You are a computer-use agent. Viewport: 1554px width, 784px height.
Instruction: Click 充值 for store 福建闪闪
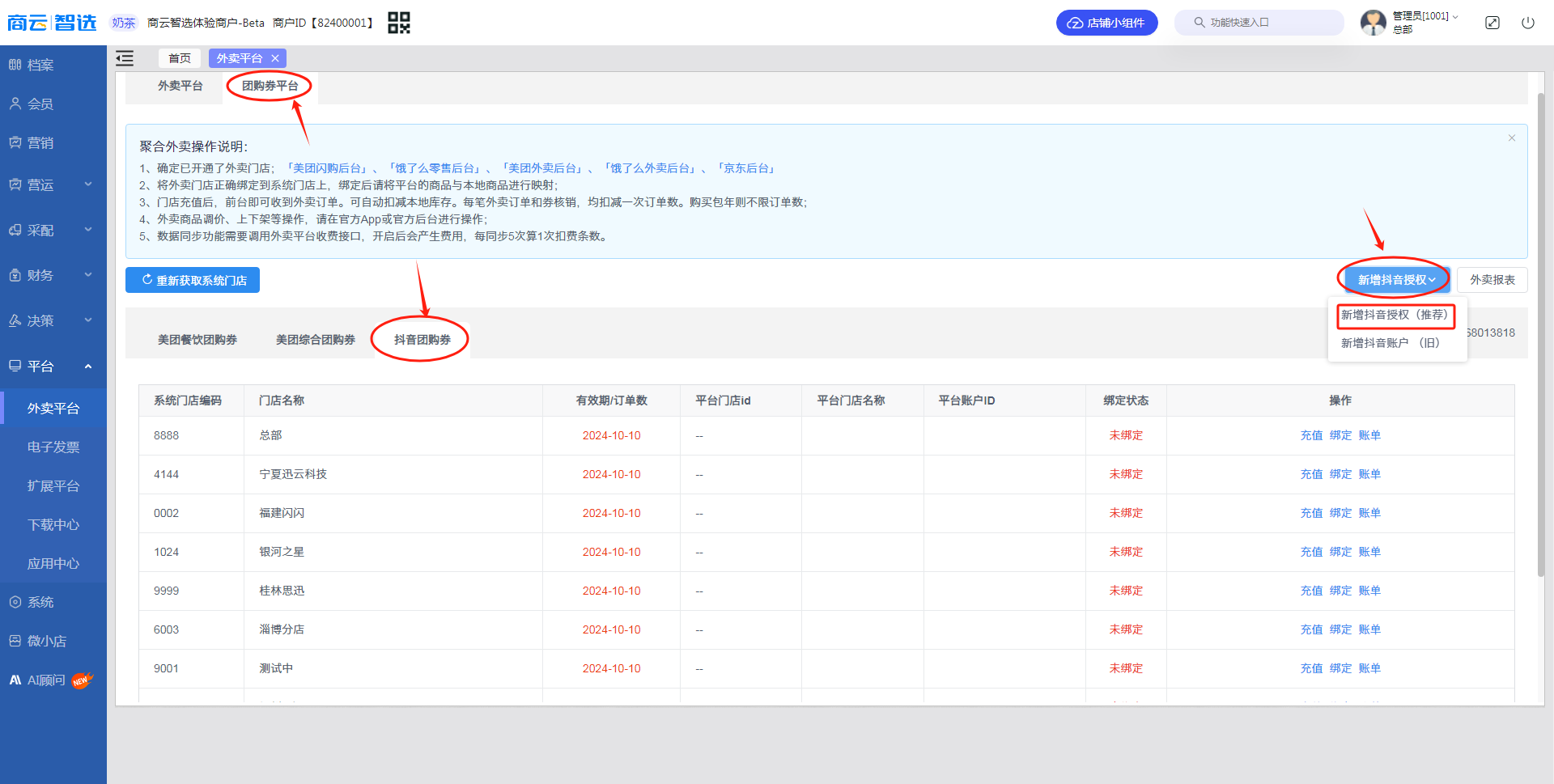(1311, 513)
